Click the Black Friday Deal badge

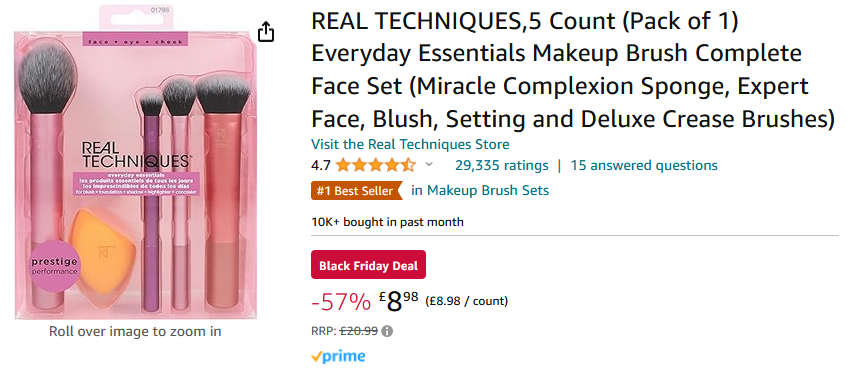pyautogui.click(x=368, y=266)
